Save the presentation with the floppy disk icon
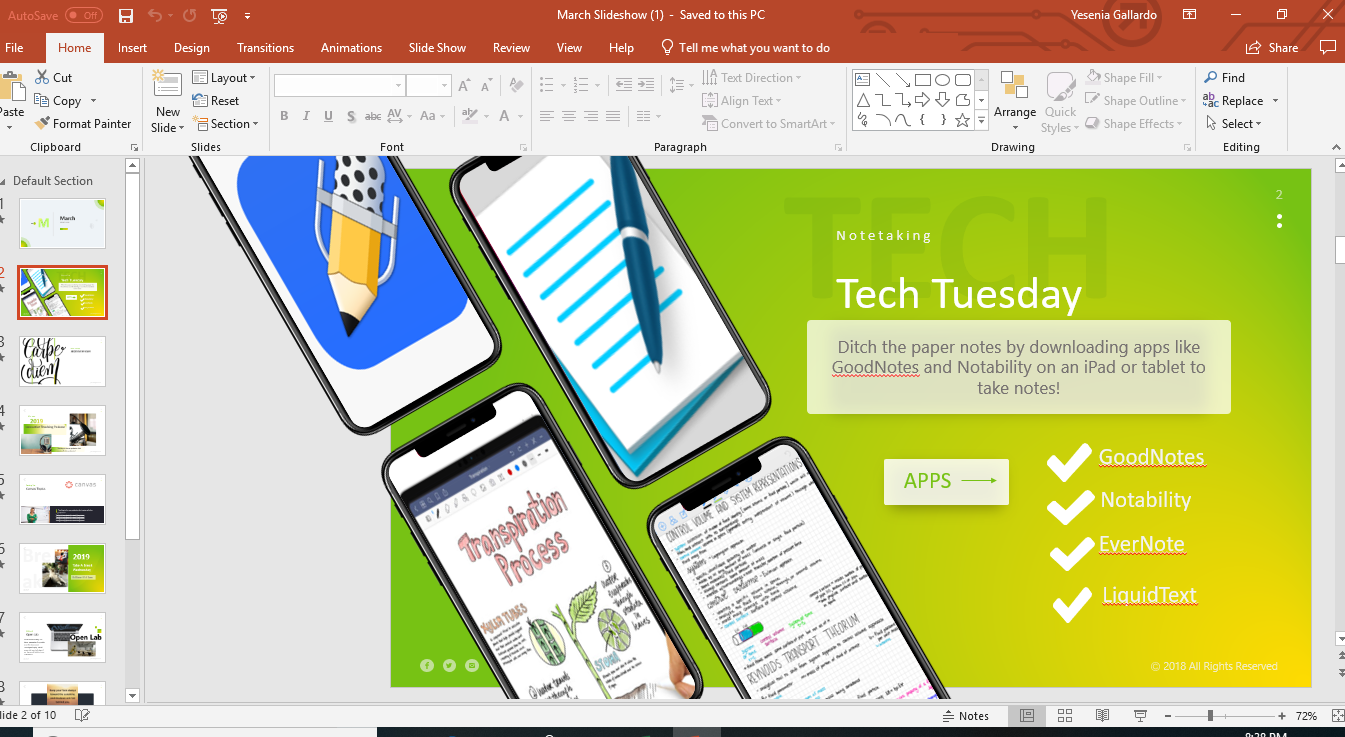The height and width of the screenshot is (737, 1345). 126,15
